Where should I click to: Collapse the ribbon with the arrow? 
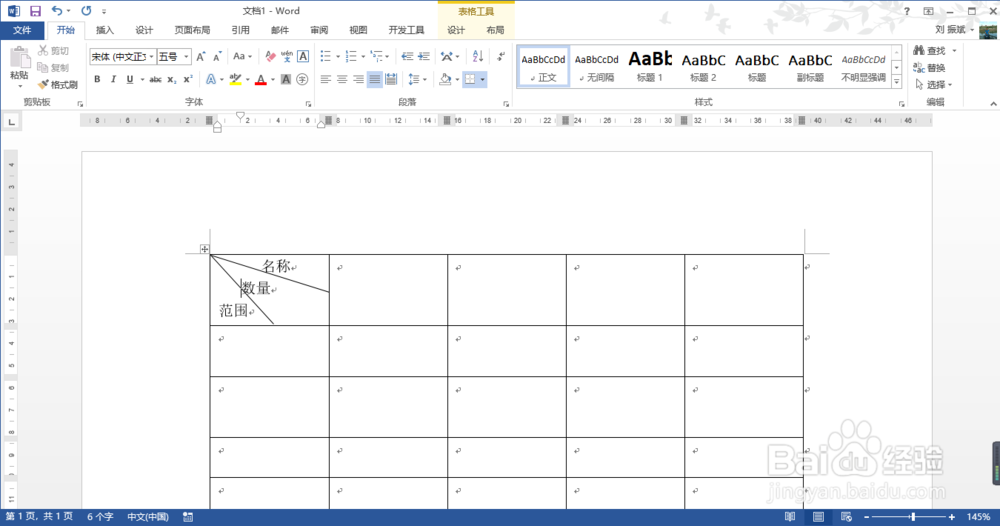pos(993,103)
